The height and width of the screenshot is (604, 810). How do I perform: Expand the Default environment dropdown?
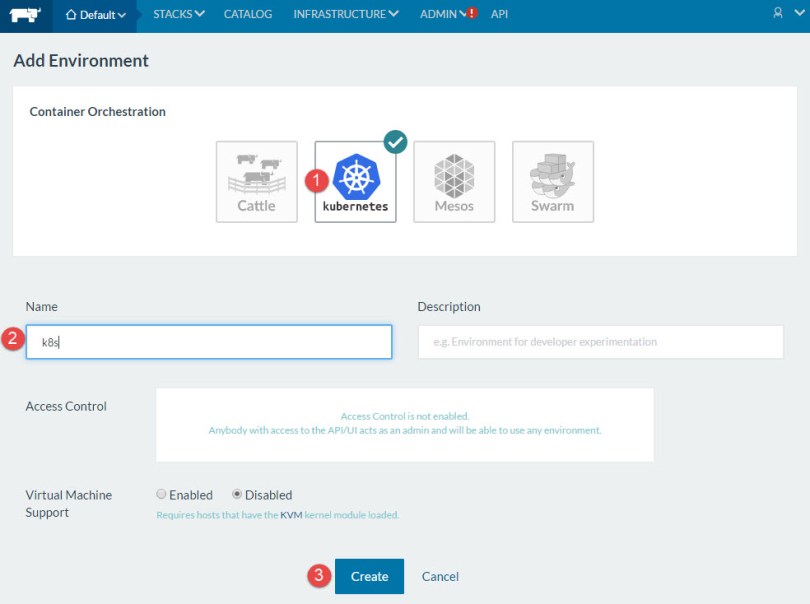[x=96, y=15]
